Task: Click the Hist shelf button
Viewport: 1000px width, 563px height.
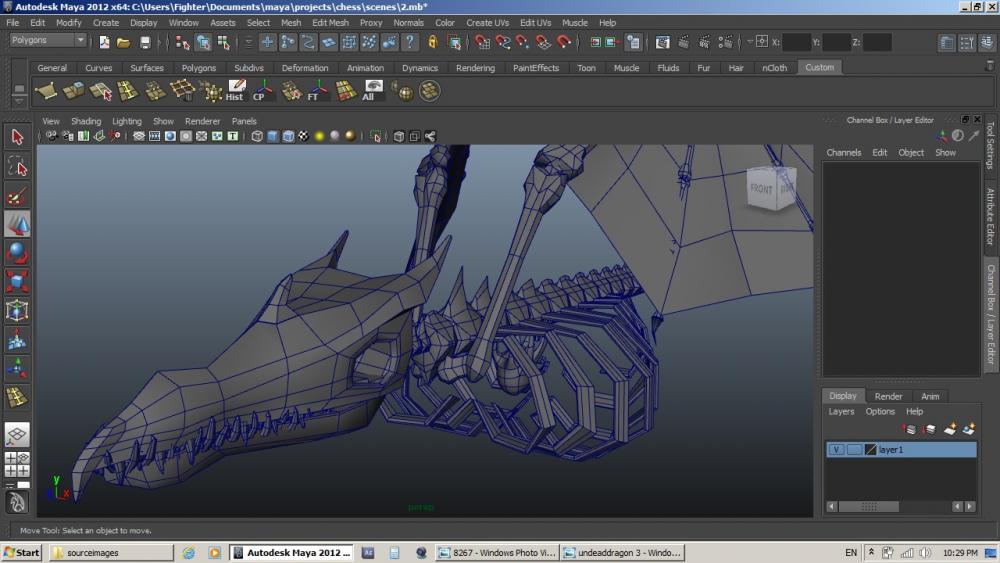Action: pyautogui.click(x=236, y=91)
